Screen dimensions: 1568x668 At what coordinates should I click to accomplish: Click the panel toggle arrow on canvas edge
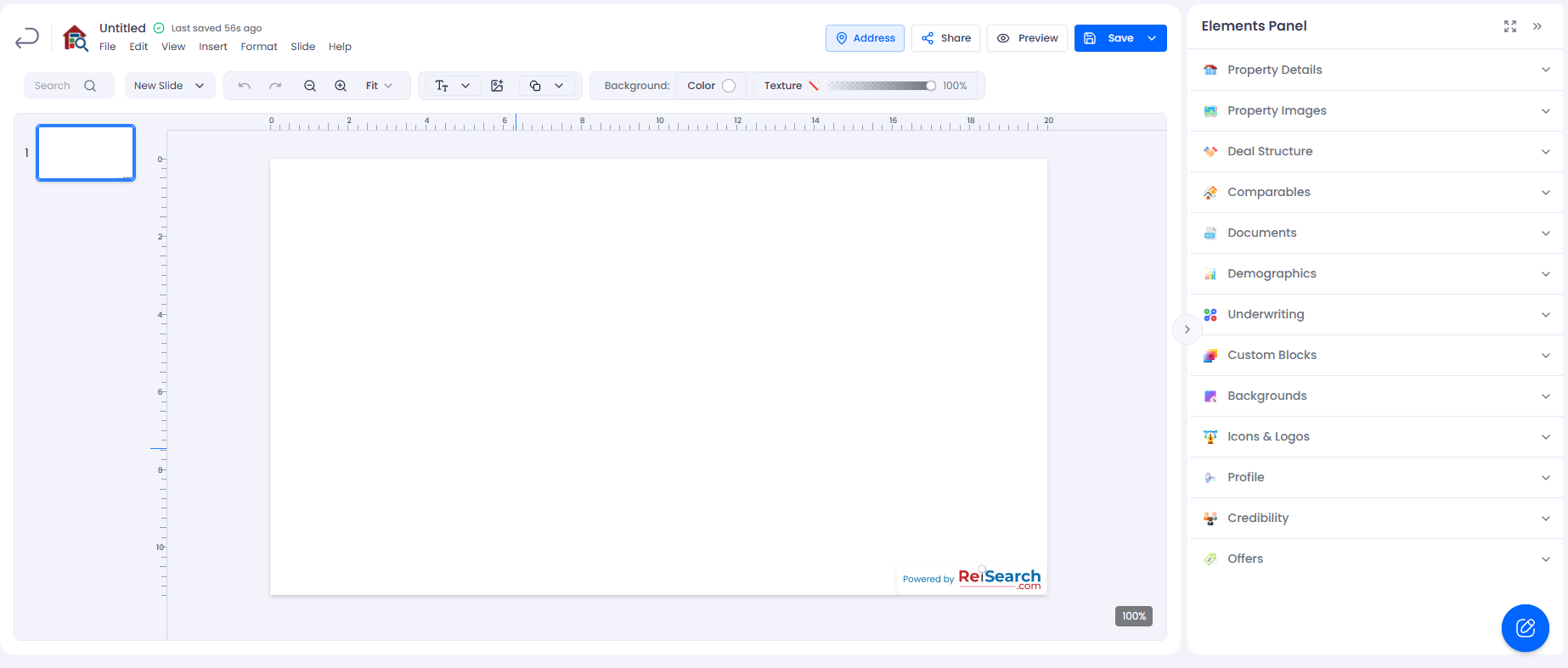[x=1187, y=329]
